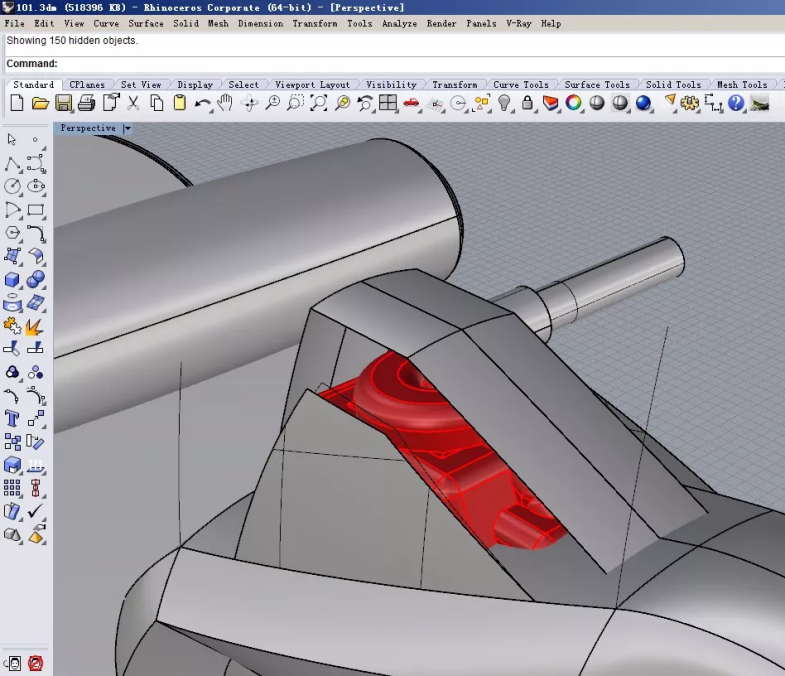Toggle the lock objects padlock icon

(x=527, y=103)
